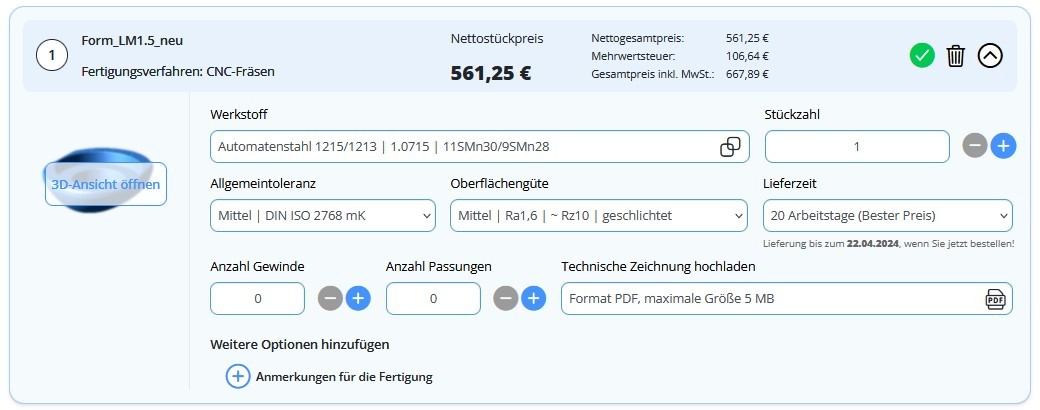The width and height of the screenshot is (1040, 410).
Task: Open the Allgemeintoleranz dropdown
Action: (x=323, y=215)
